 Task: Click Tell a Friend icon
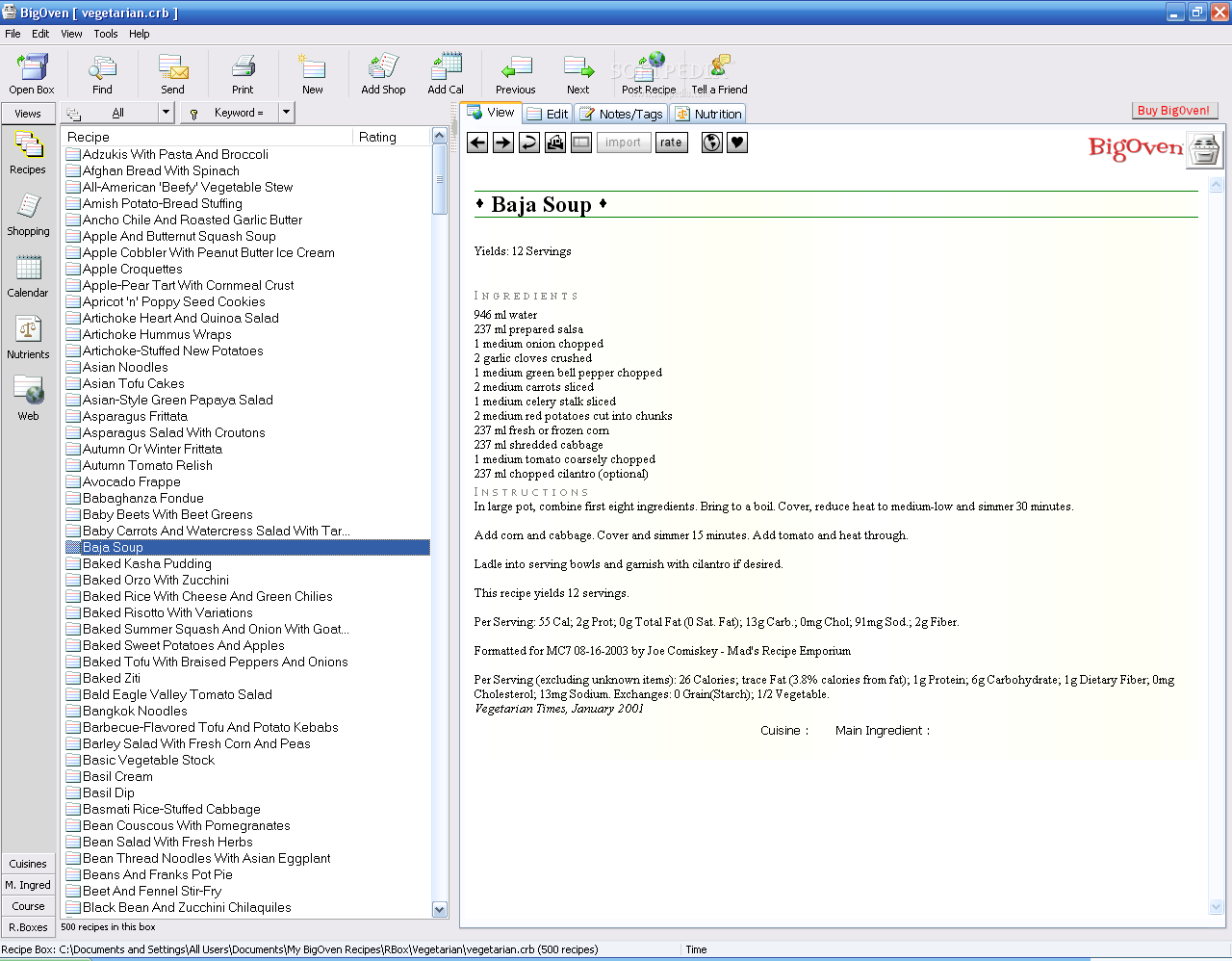[719, 73]
